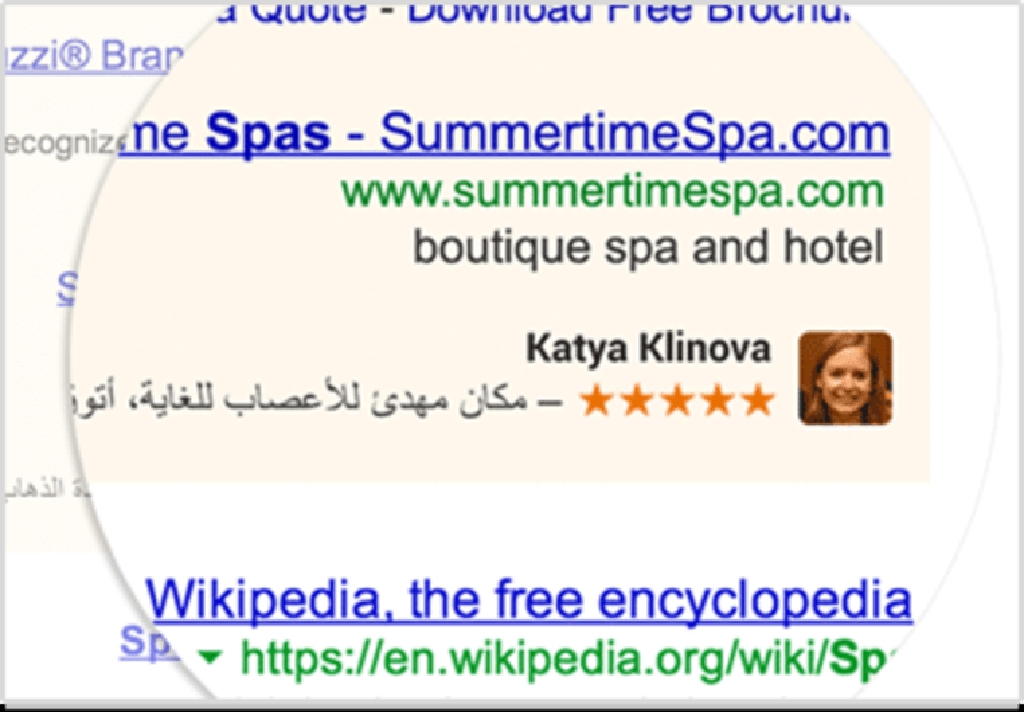This screenshot has width=1024, height=712.
Task: Expand the green arrow beside the Wikipedia URL
Action: point(209,658)
